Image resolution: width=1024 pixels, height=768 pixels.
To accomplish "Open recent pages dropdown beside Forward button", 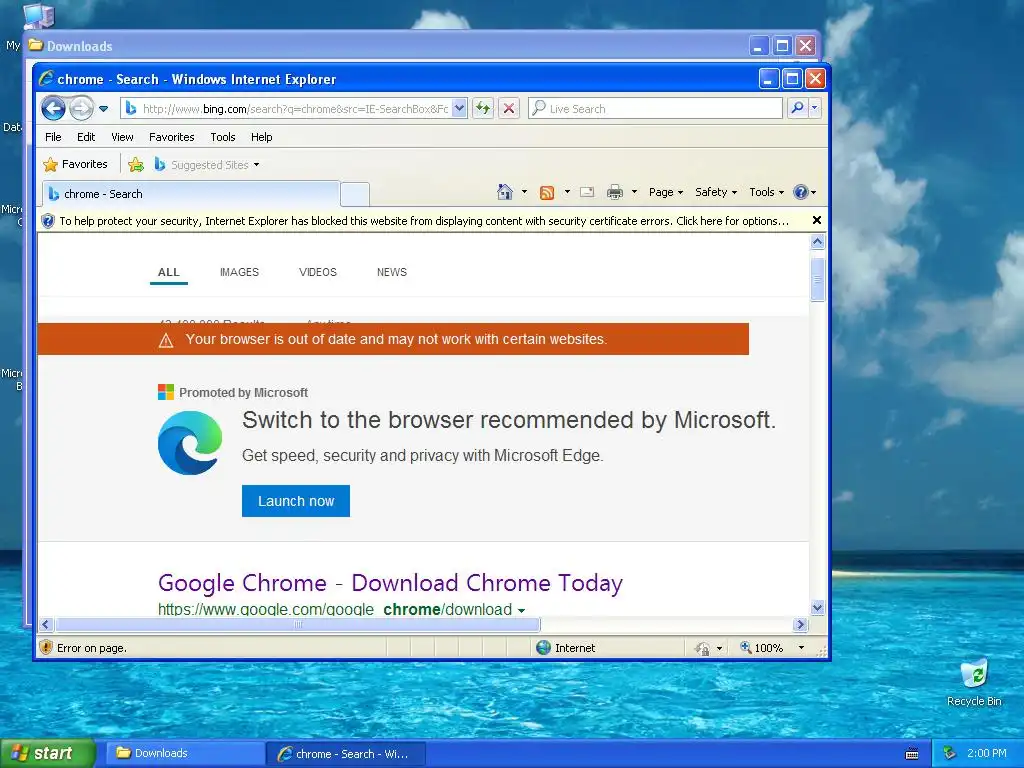I will (103, 109).
